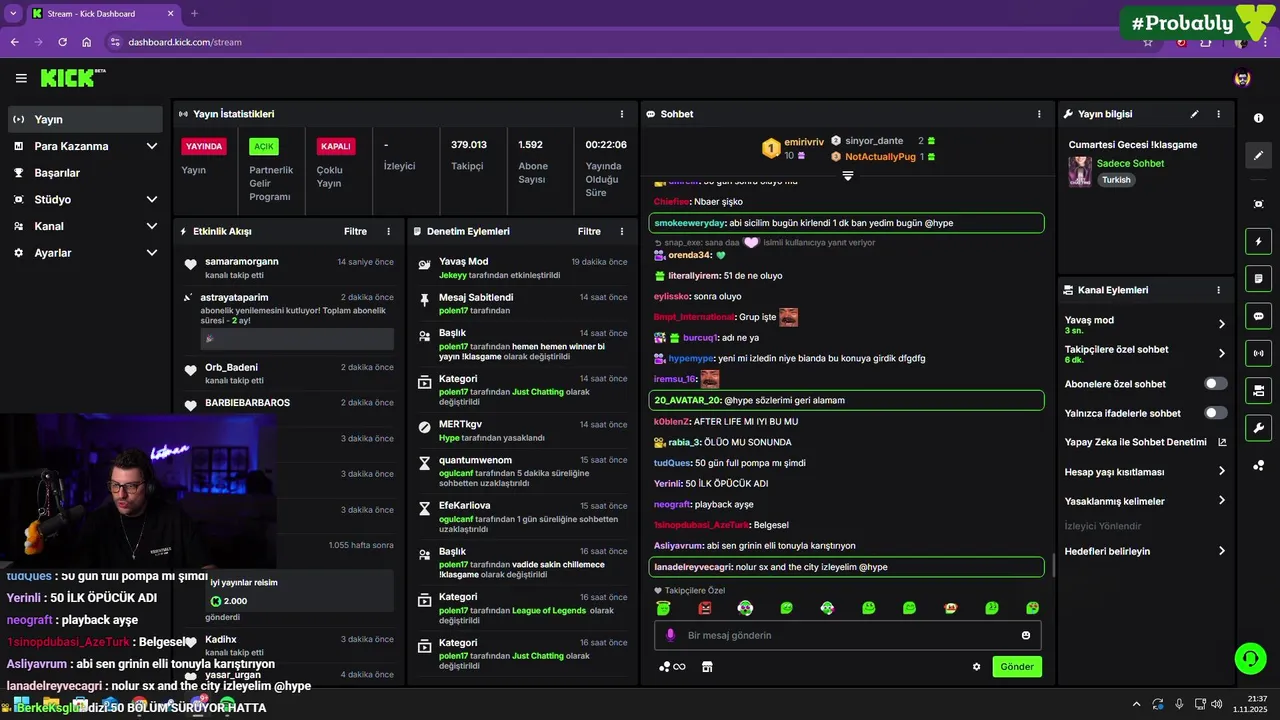1280x720 pixels.
Task: Open Yavaş mod settings chevron
Action: coord(1221,324)
